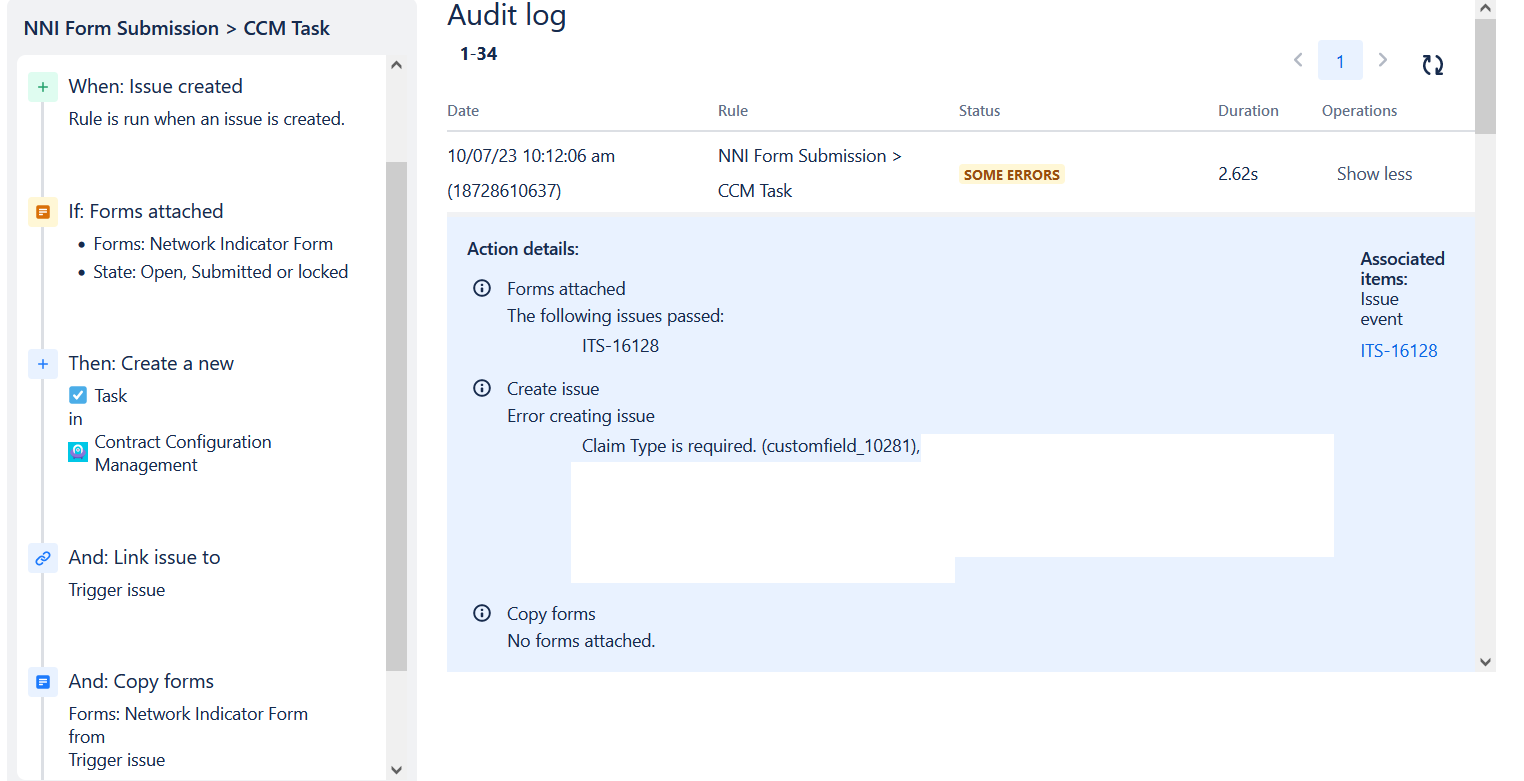Open the Contract Configuration Management project avatar
1524x781 pixels.
coord(77,453)
